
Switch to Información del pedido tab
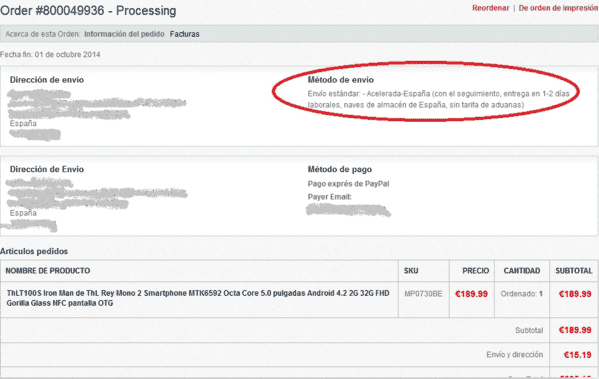(x=124, y=34)
